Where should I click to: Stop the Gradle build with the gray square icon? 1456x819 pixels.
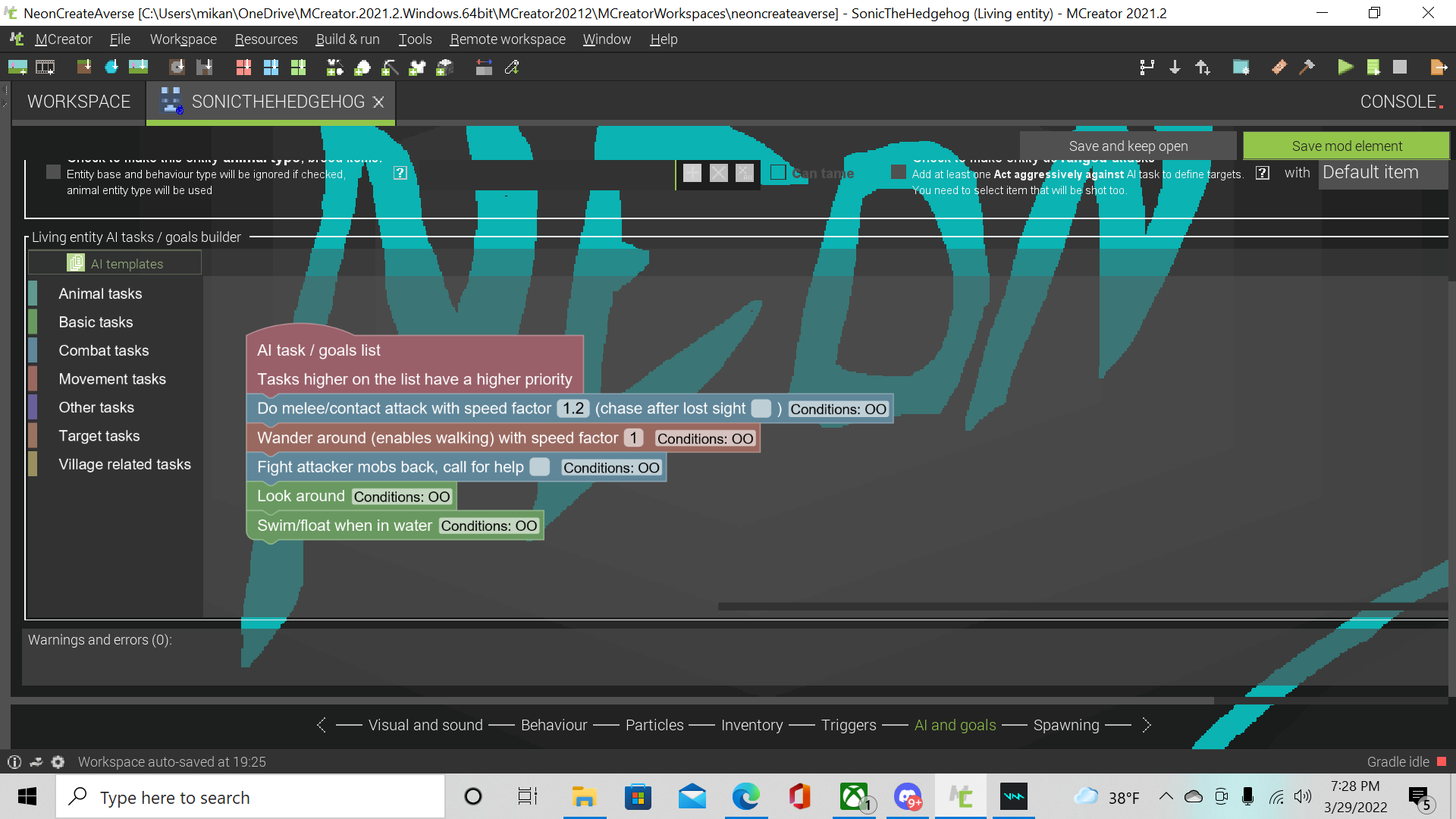tap(1401, 67)
